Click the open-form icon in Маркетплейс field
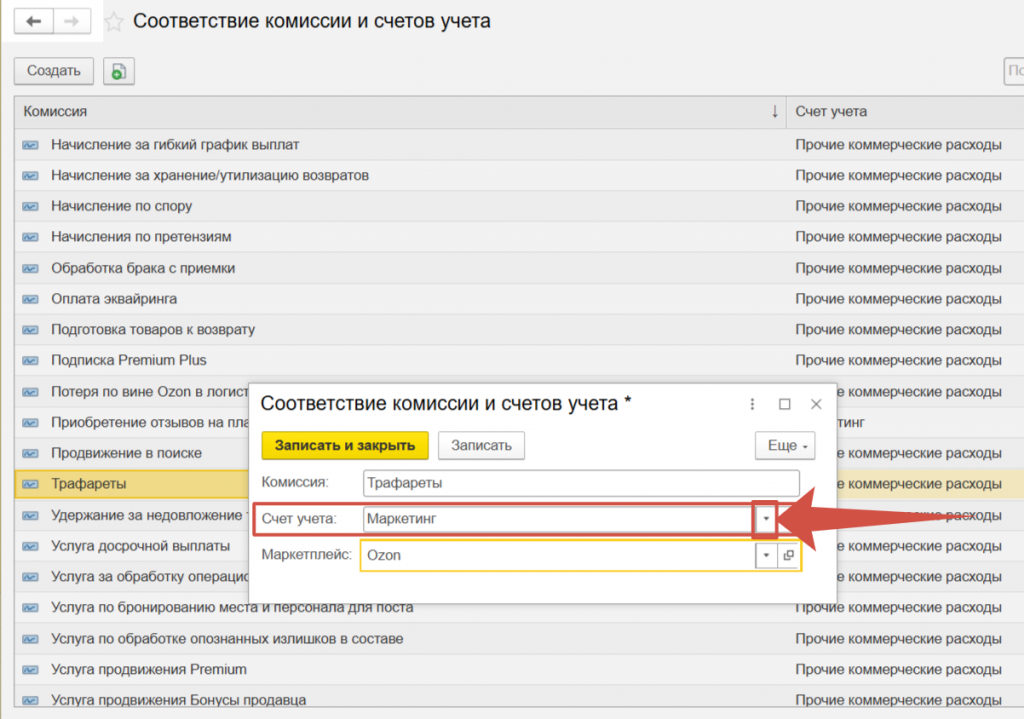The image size is (1024, 719). pos(788,555)
